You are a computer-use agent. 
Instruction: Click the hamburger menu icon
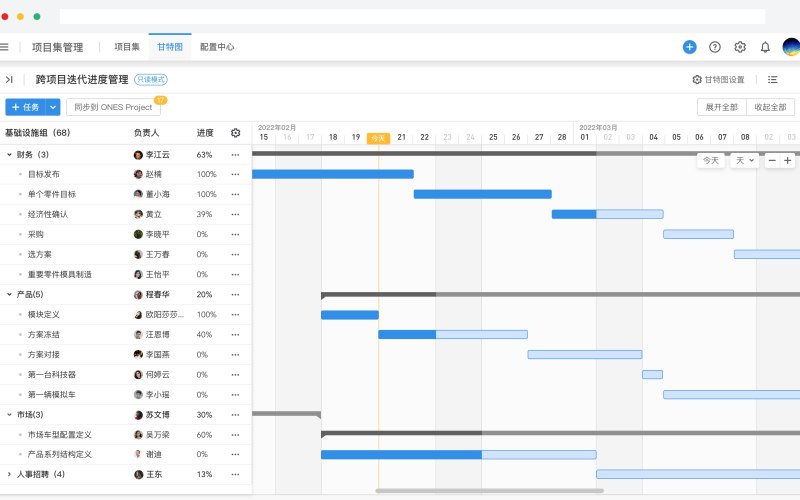(4, 47)
